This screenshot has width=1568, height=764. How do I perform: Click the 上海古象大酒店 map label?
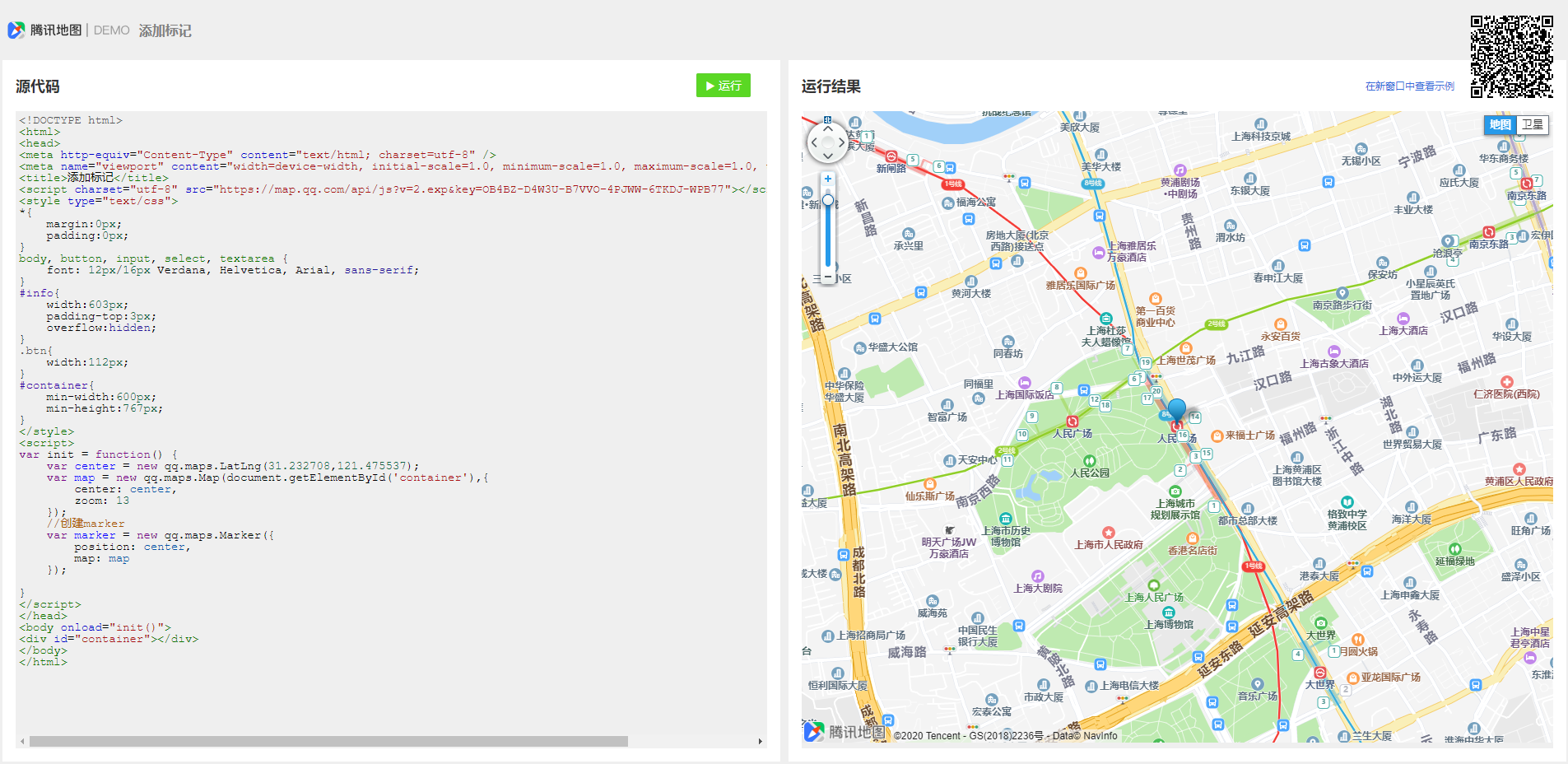(x=1334, y=364)
